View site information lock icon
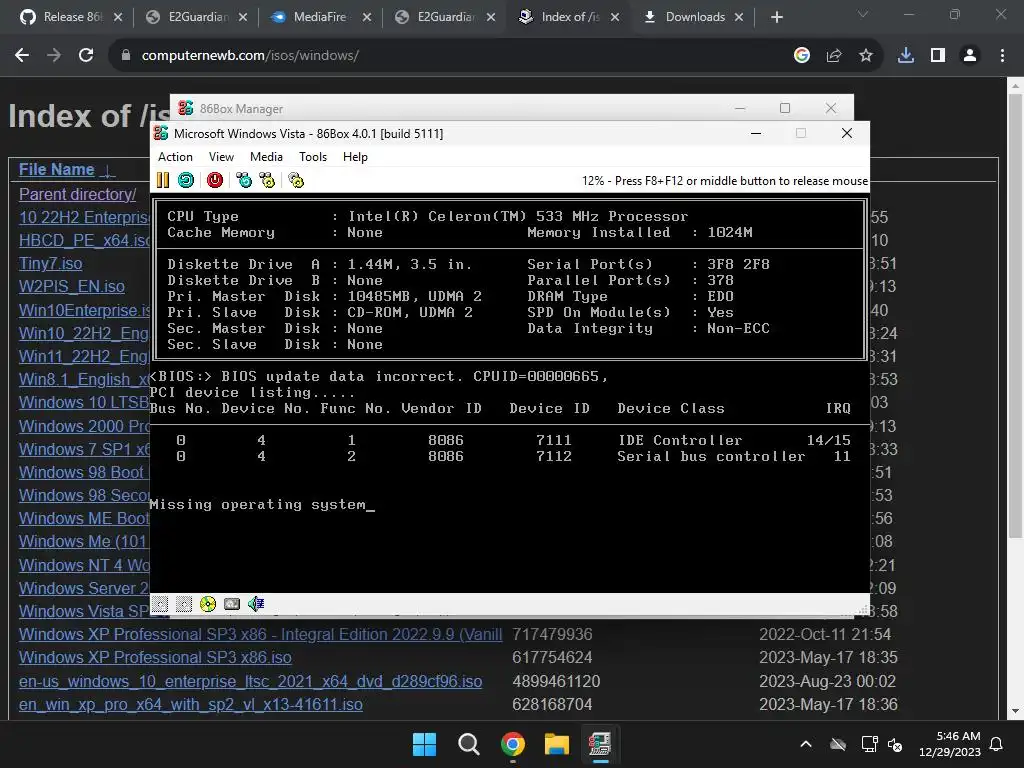 click(126, 56)
